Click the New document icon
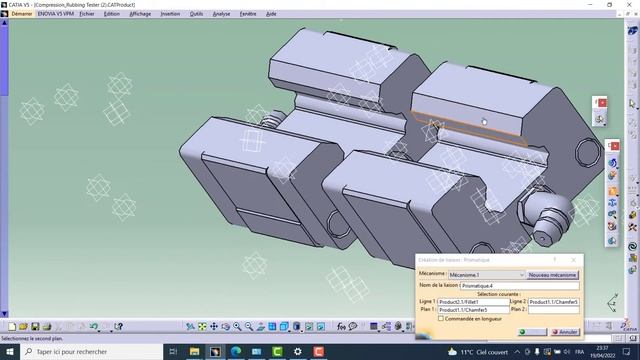 (x=12, y=327)
